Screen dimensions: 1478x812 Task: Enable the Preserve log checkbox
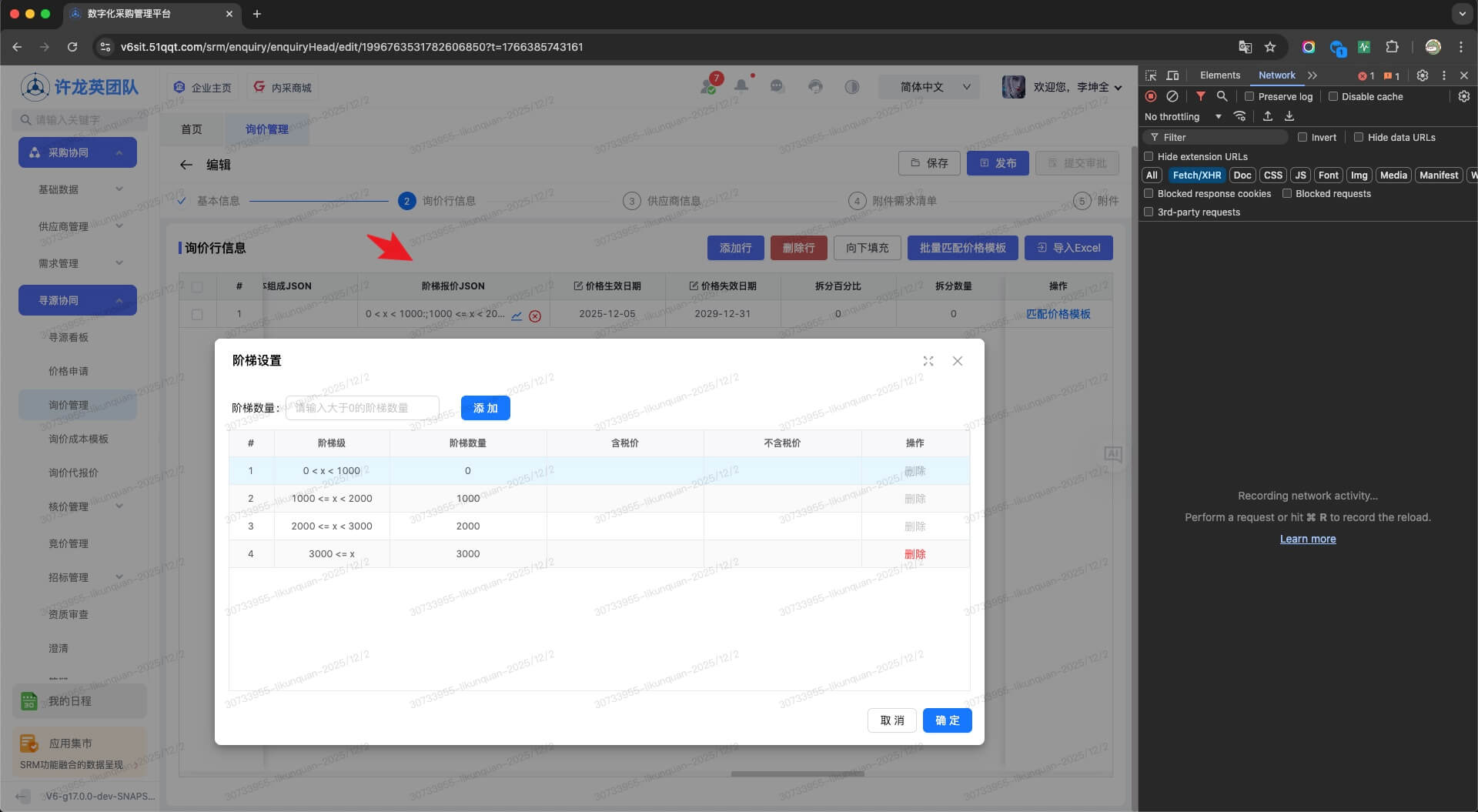pyautogui.click(x=1249, y=96)
